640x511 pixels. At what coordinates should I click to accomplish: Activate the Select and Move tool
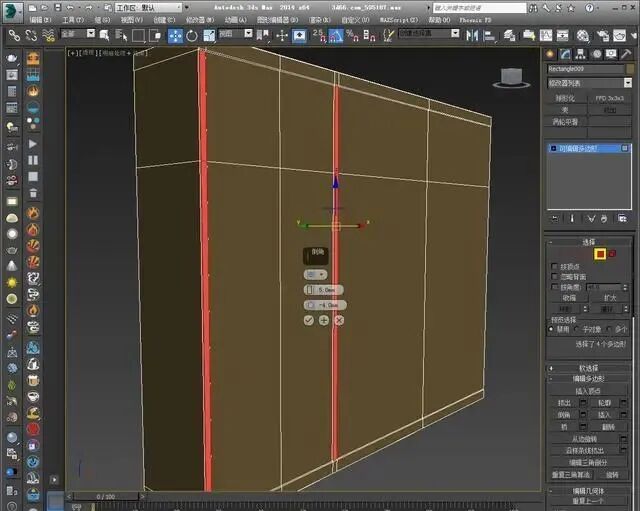(176, 36)
